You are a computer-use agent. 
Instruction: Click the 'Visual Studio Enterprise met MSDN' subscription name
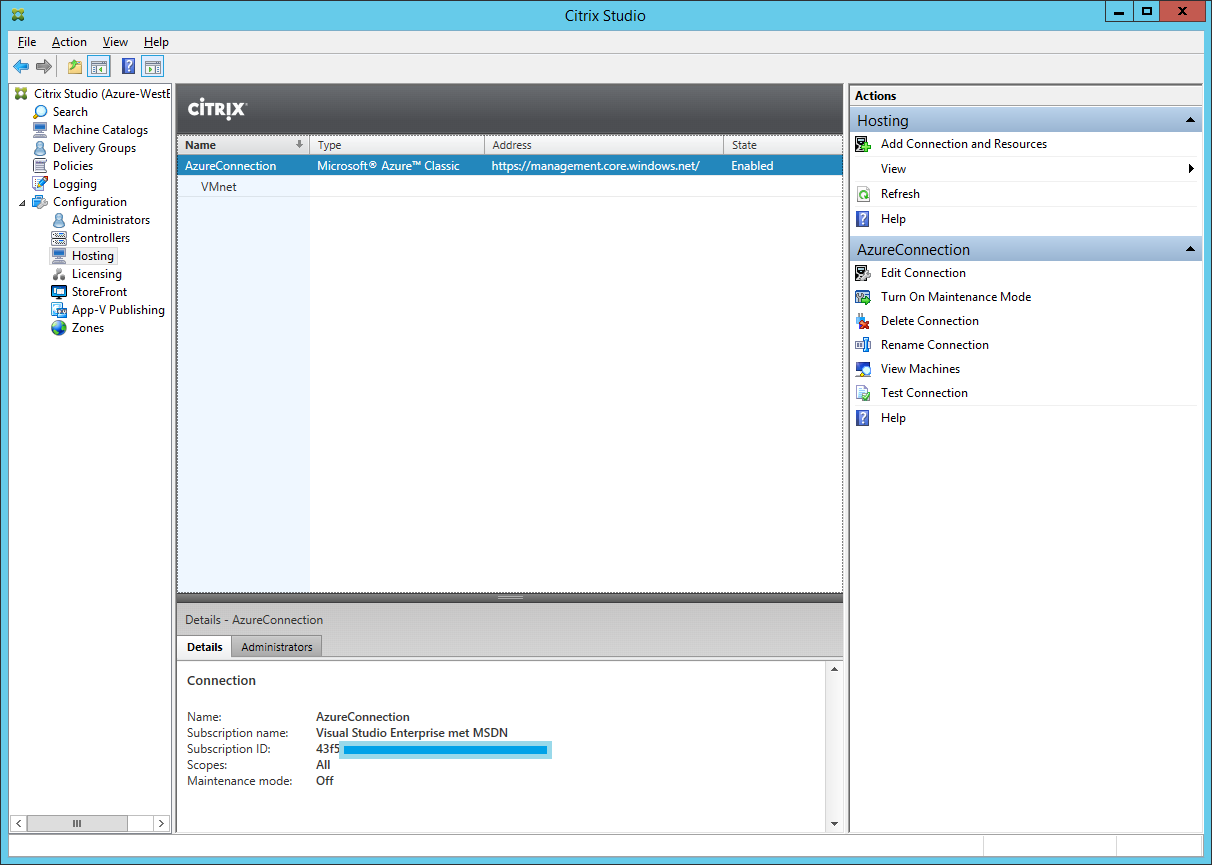412,733
